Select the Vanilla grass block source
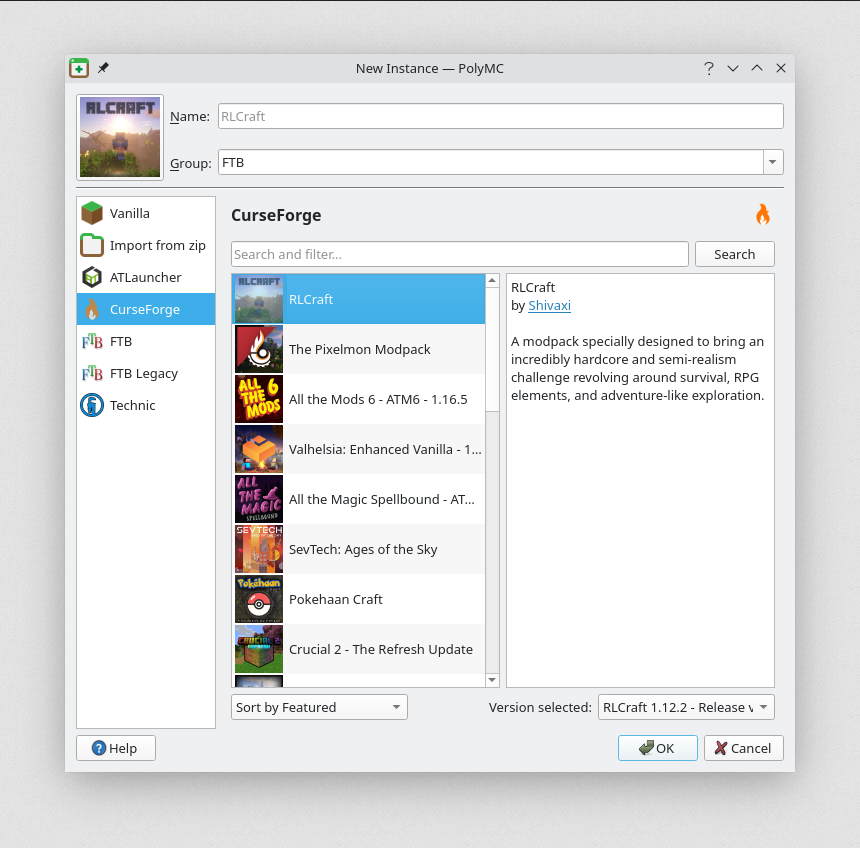860x848 pixels. click(x=146, y=213)
